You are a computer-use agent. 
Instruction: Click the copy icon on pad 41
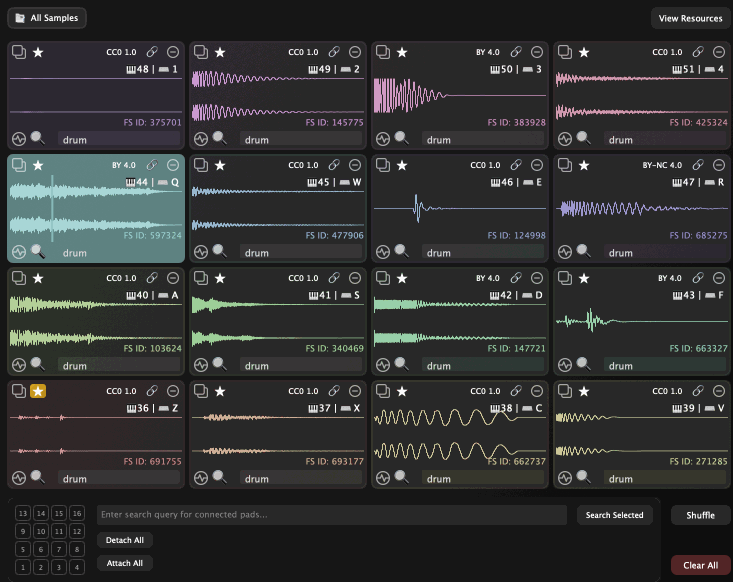click(x=202, y=278)
